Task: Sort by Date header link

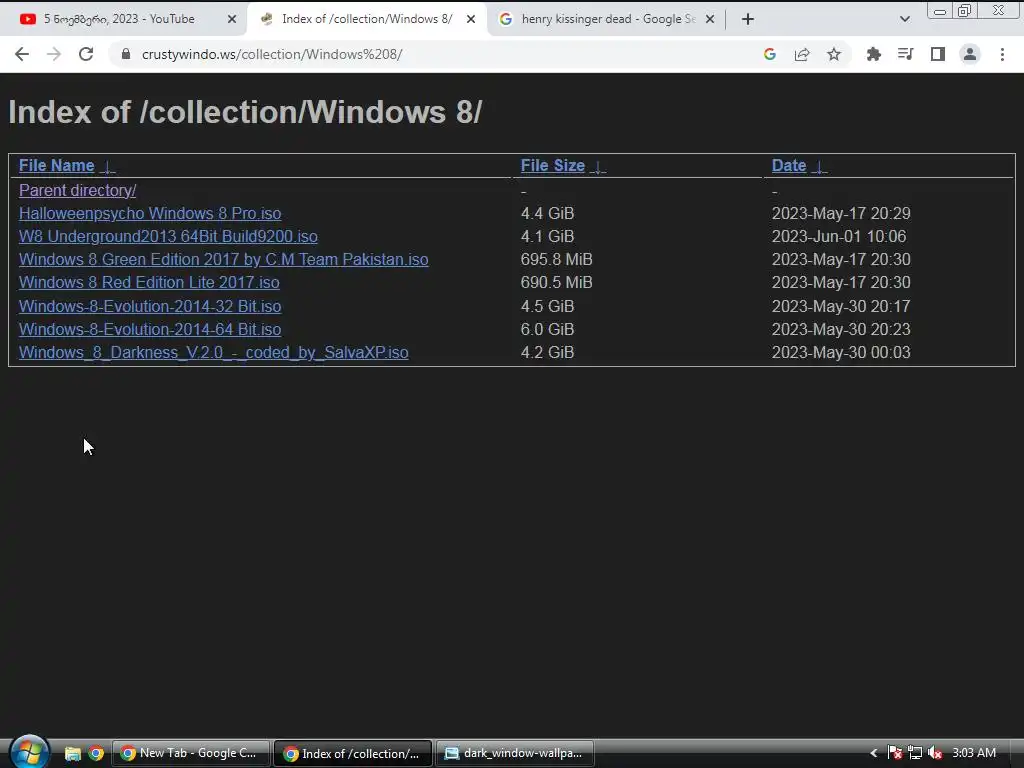Action: click(789, 166)
